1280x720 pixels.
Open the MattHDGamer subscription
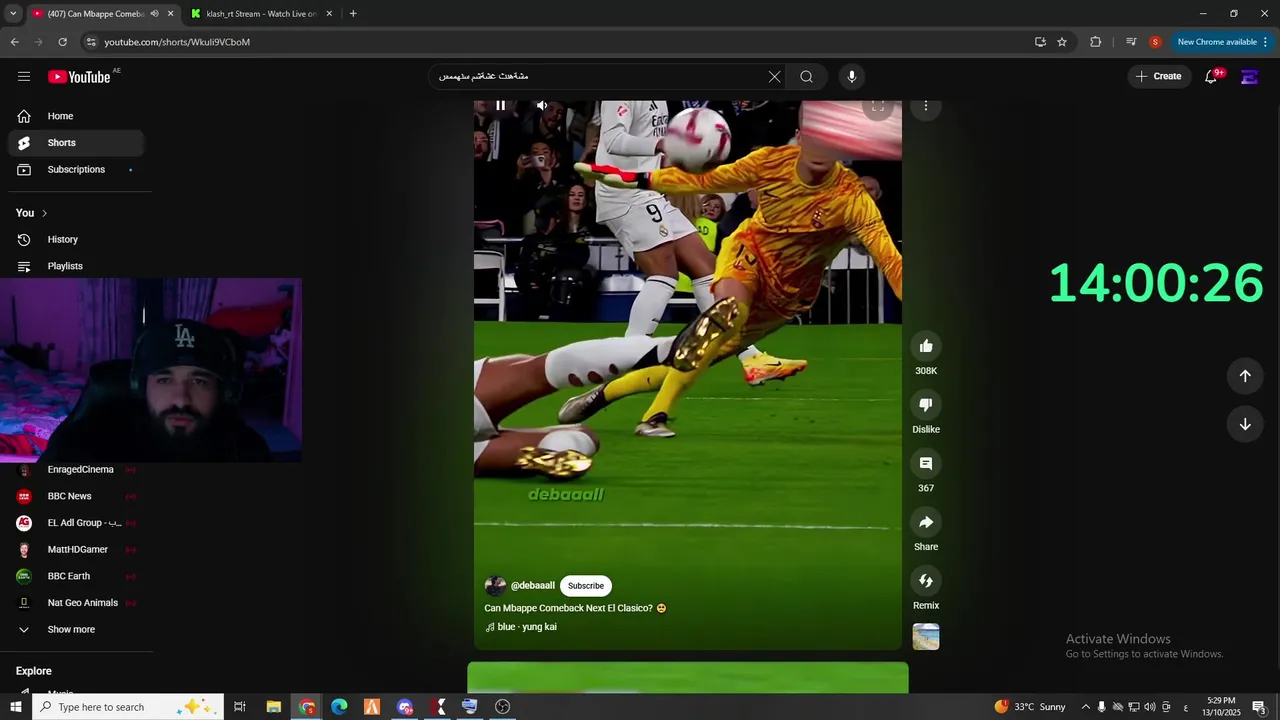tap(76, 550)
